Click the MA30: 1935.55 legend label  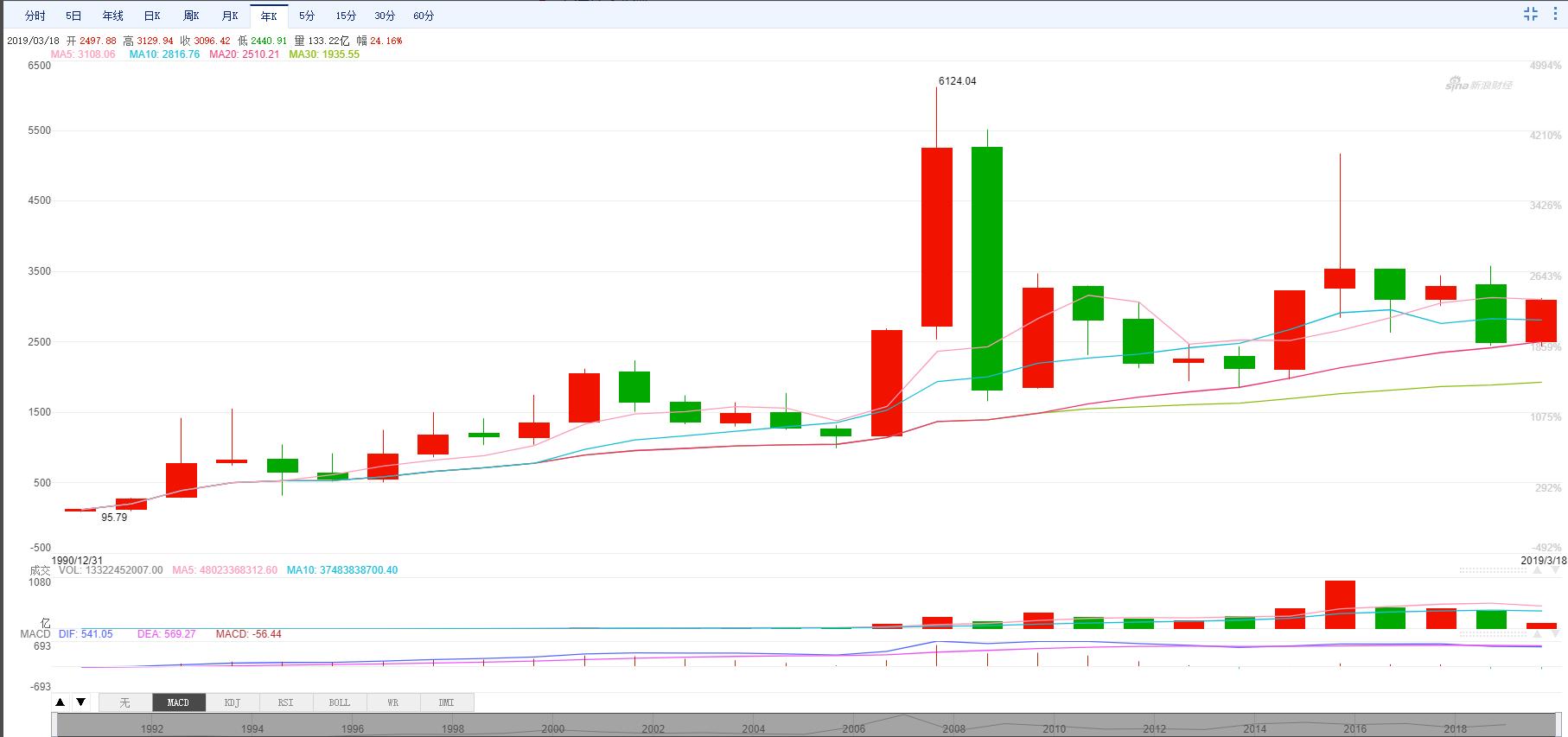click(x=324, y=54)
